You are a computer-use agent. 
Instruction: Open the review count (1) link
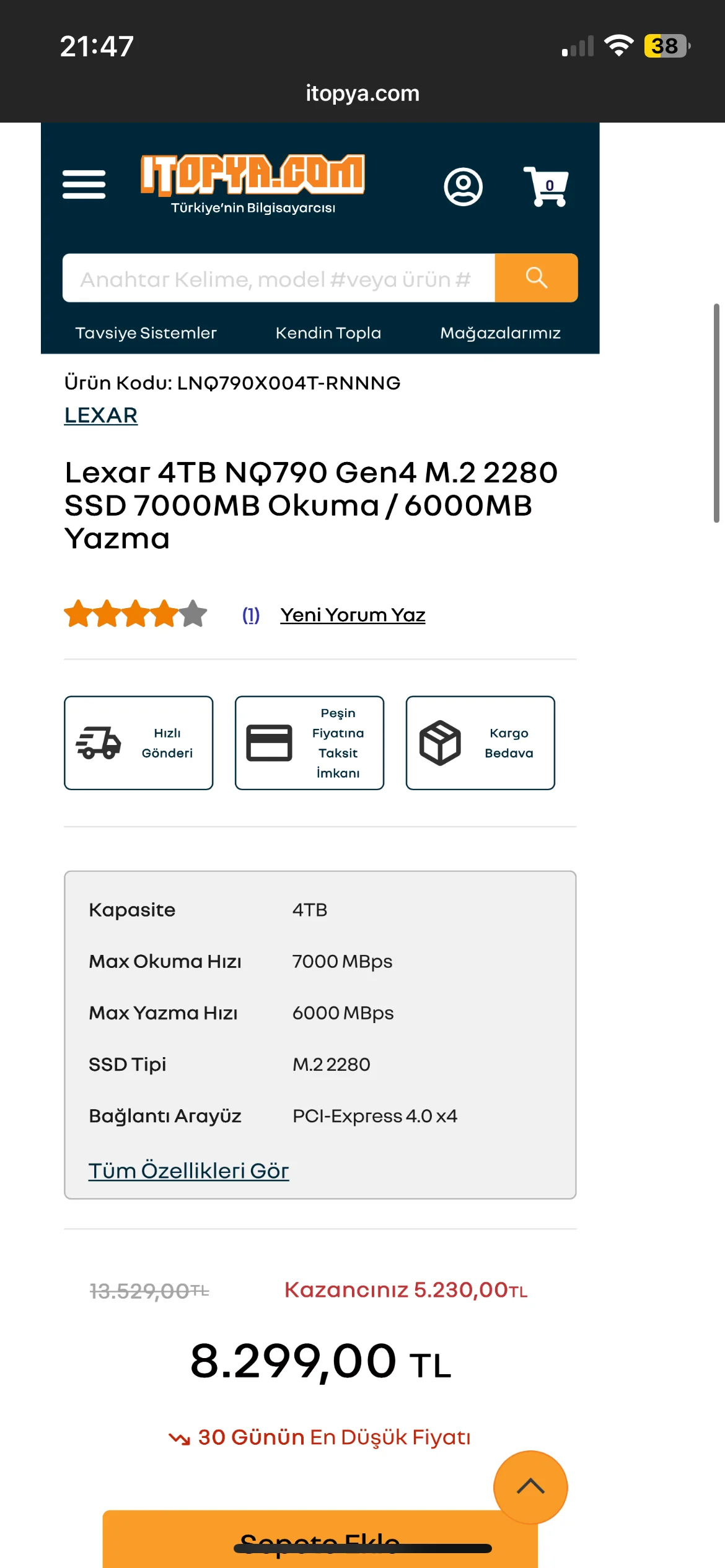pyautogui.click(x=251, y=615)
